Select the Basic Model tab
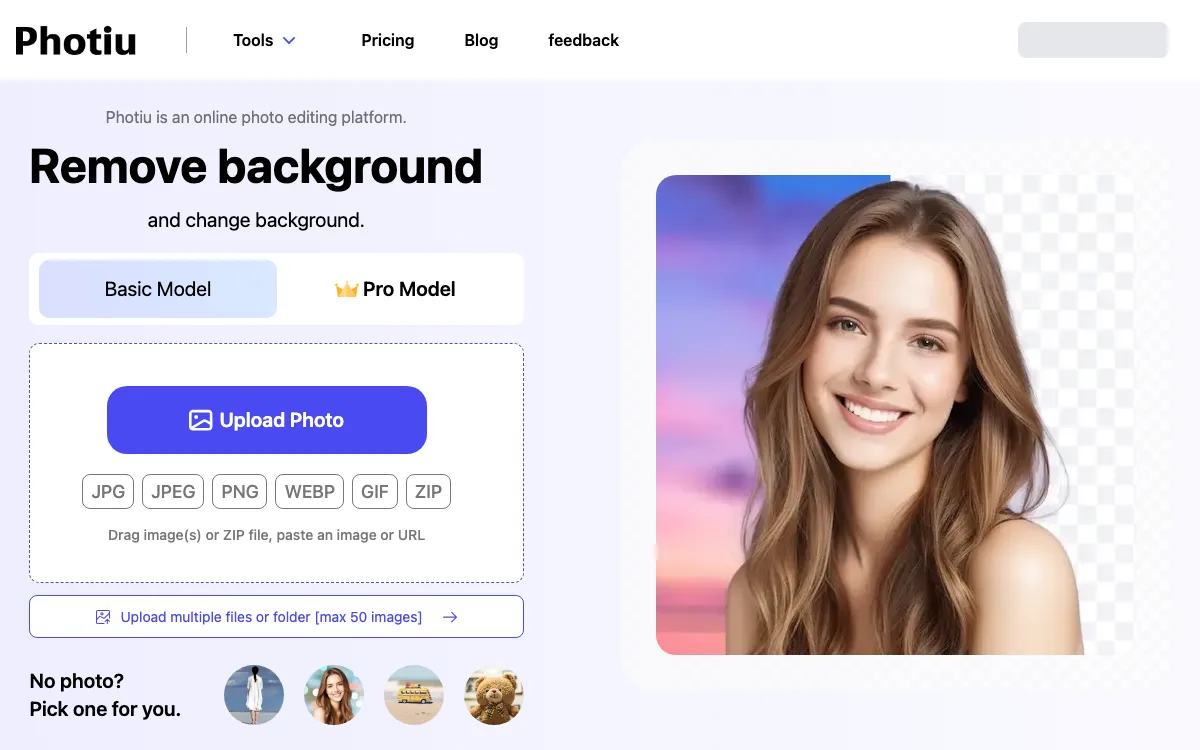Screen dimensions: 1200x750 pyautogui.click(x=158, y=289)
